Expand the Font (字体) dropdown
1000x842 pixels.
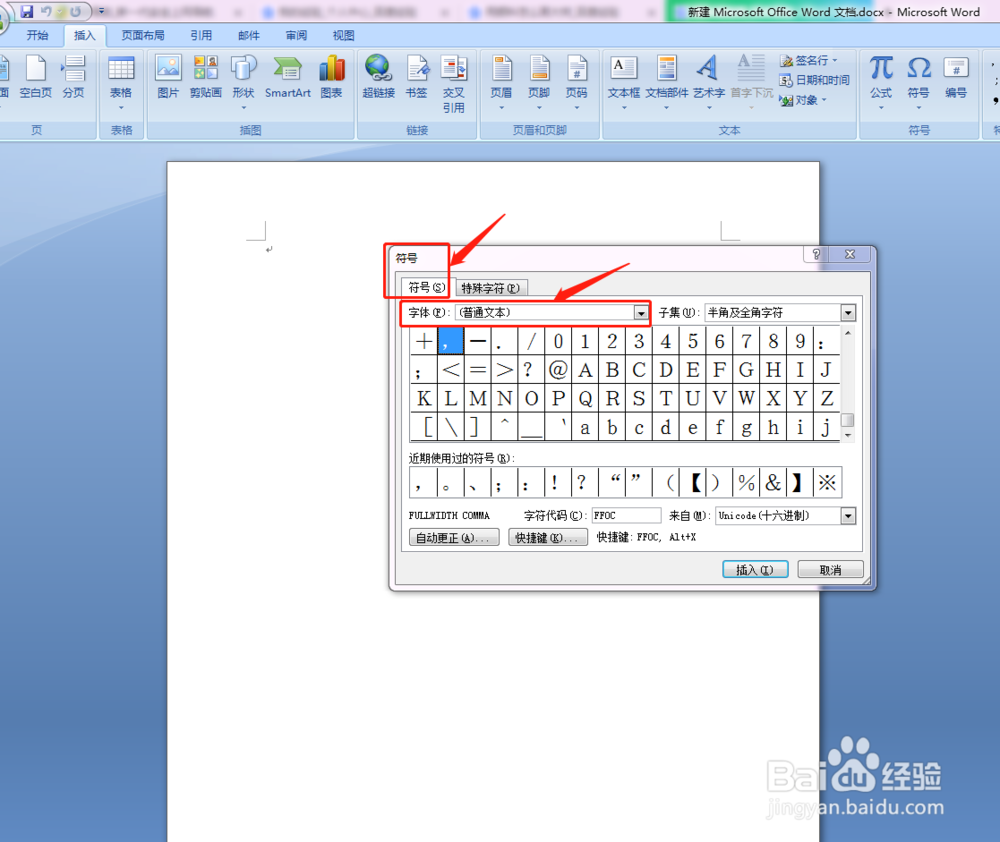641,313
